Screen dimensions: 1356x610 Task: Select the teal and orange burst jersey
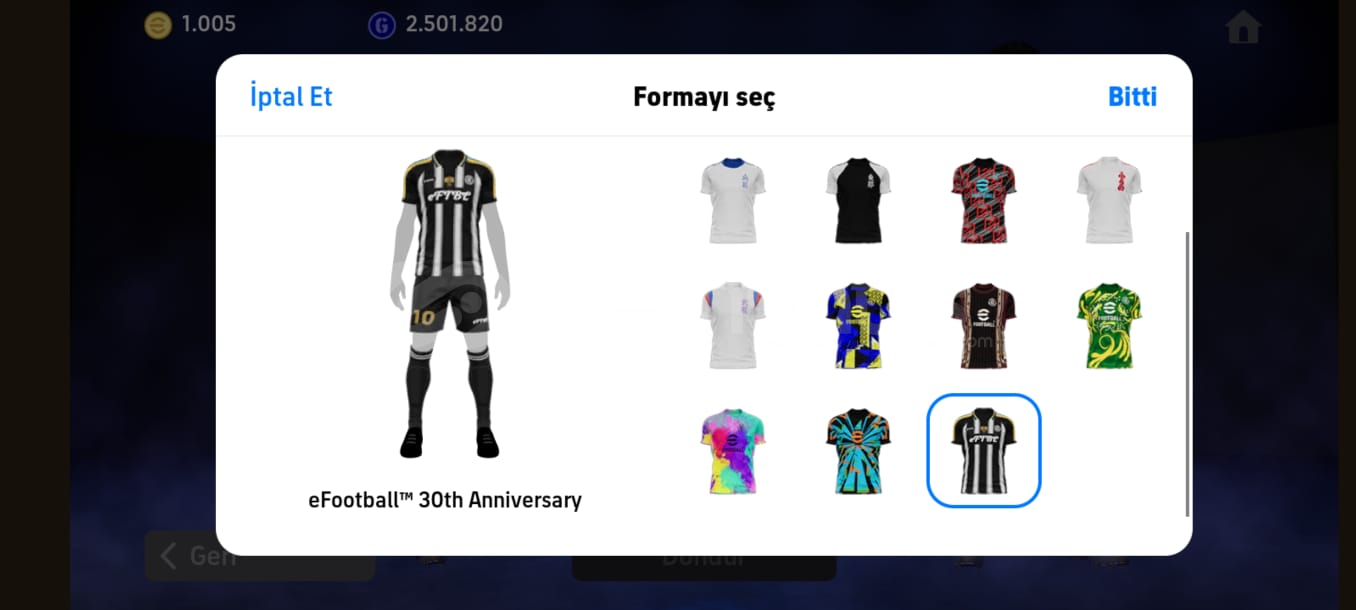858,451
